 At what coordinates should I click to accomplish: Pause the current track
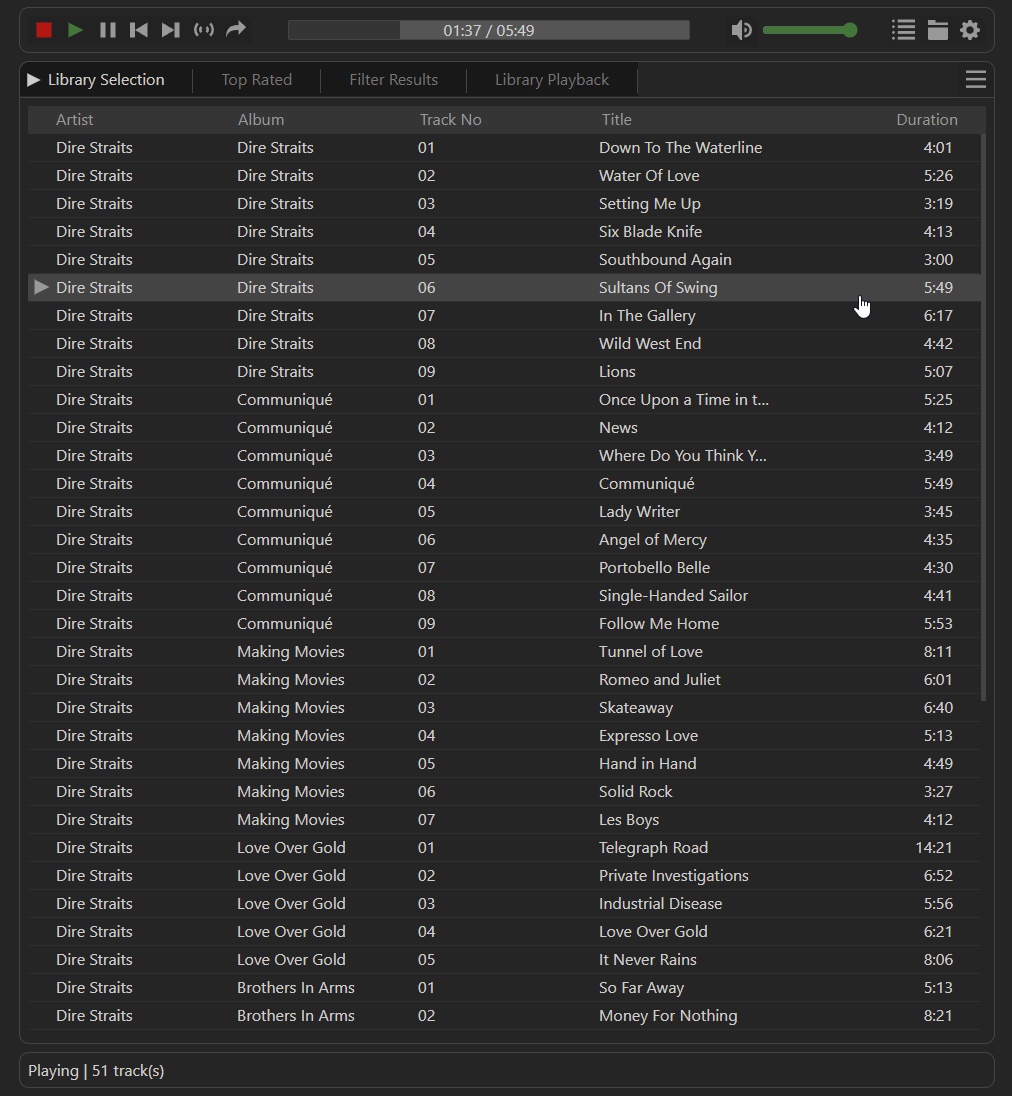point(108,30)
